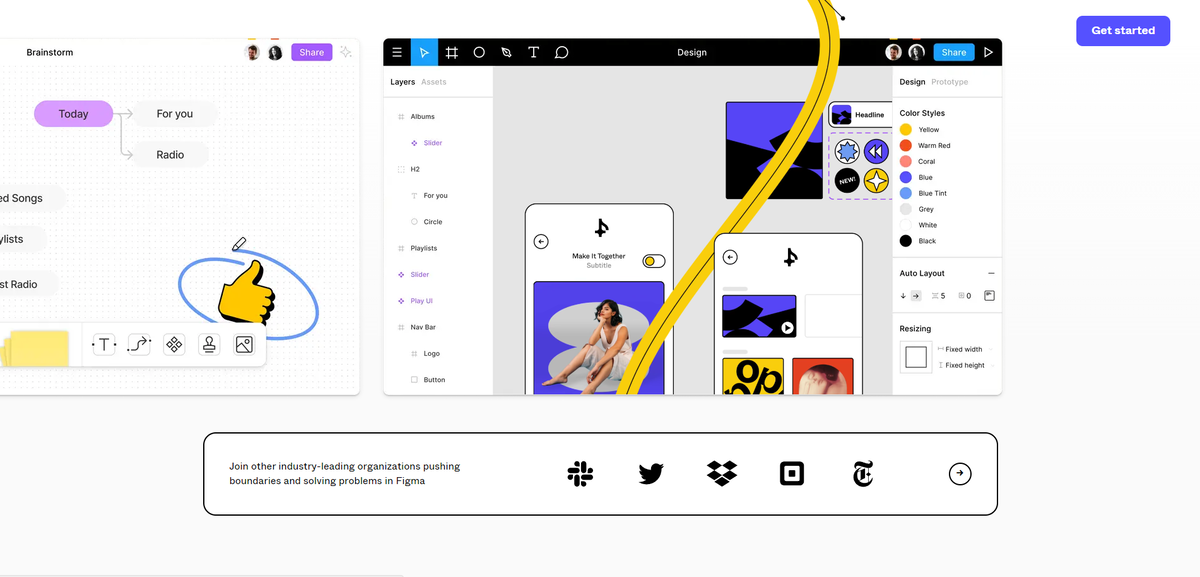The image size is (1200, 577).
Task: Select the Pen tool in Design toolbar
Action: tap(506, 52)
